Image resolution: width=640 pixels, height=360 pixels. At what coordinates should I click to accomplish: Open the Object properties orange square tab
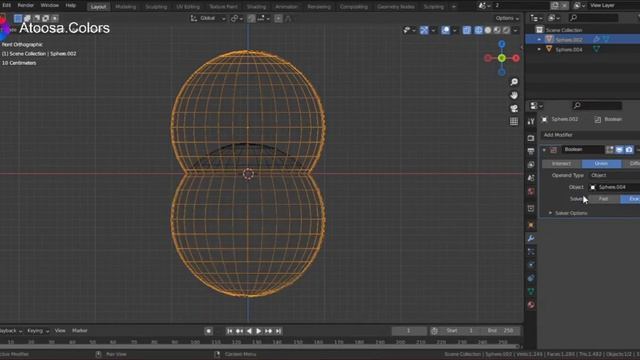click(531, 225)
